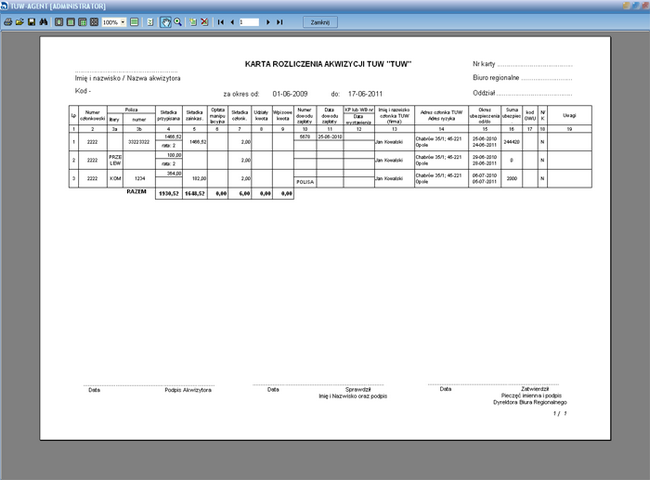650x480 pixels.
Task: Click the delete page red X icon
Action: tap(204, 22)
